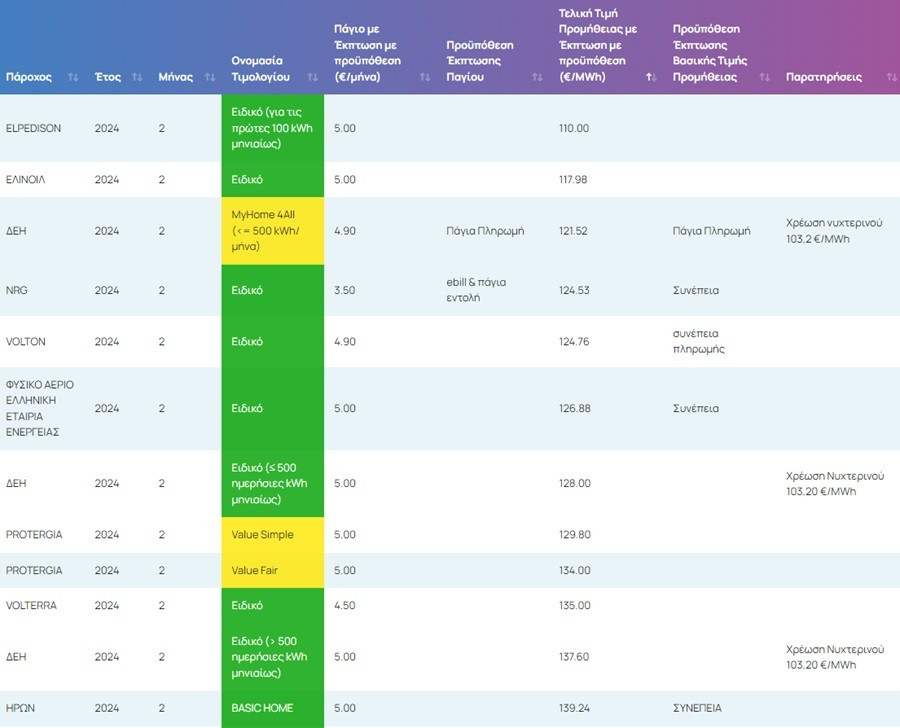Click the 135.00 price cell
The height and width of the screenshot is (728, 900).
point(575,605)
